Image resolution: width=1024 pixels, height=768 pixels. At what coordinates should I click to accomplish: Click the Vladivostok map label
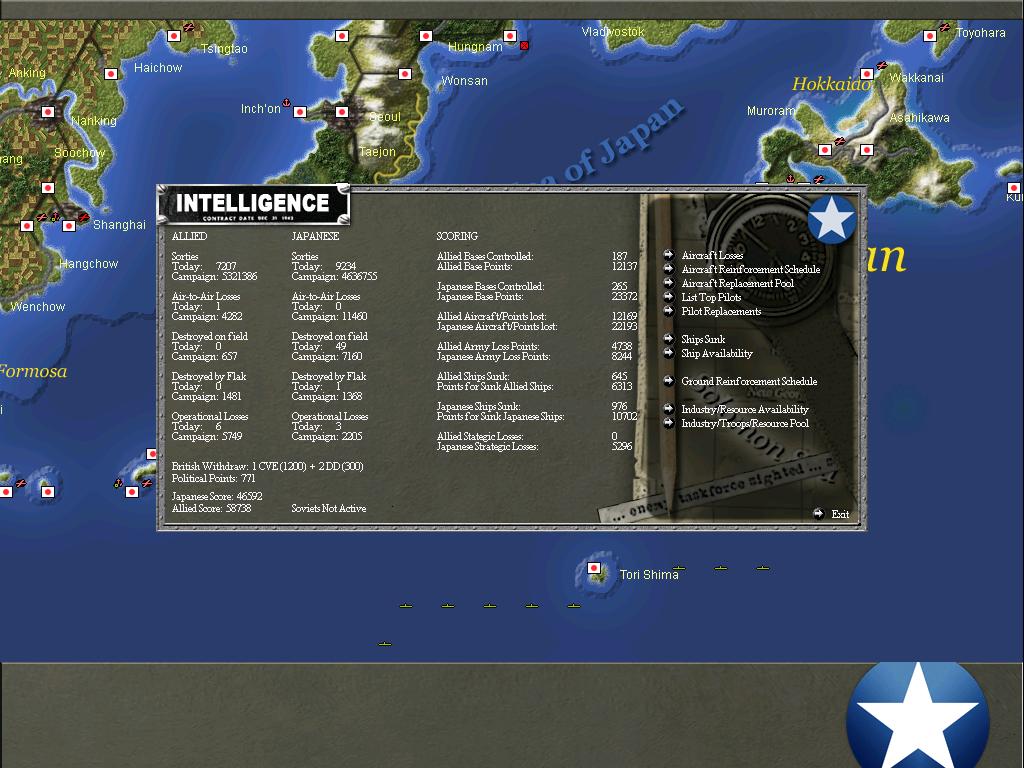point(613,31)
